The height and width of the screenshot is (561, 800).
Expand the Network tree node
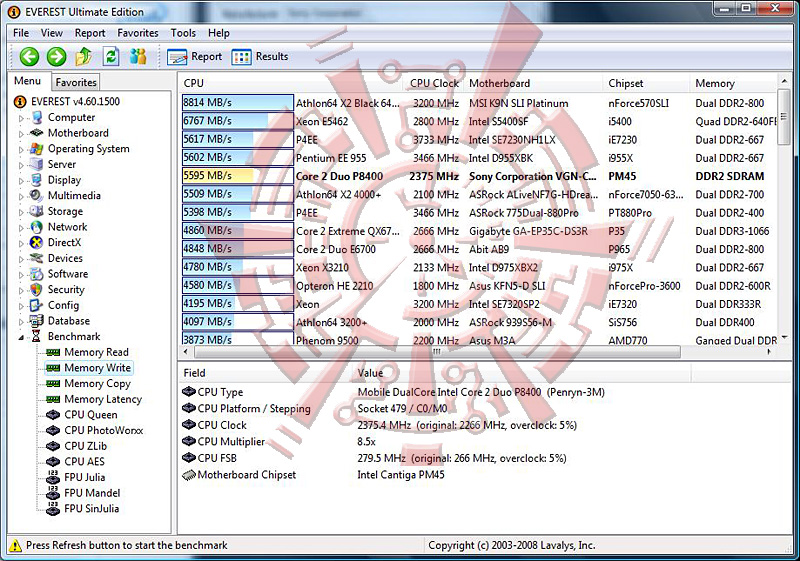(21, 228)
